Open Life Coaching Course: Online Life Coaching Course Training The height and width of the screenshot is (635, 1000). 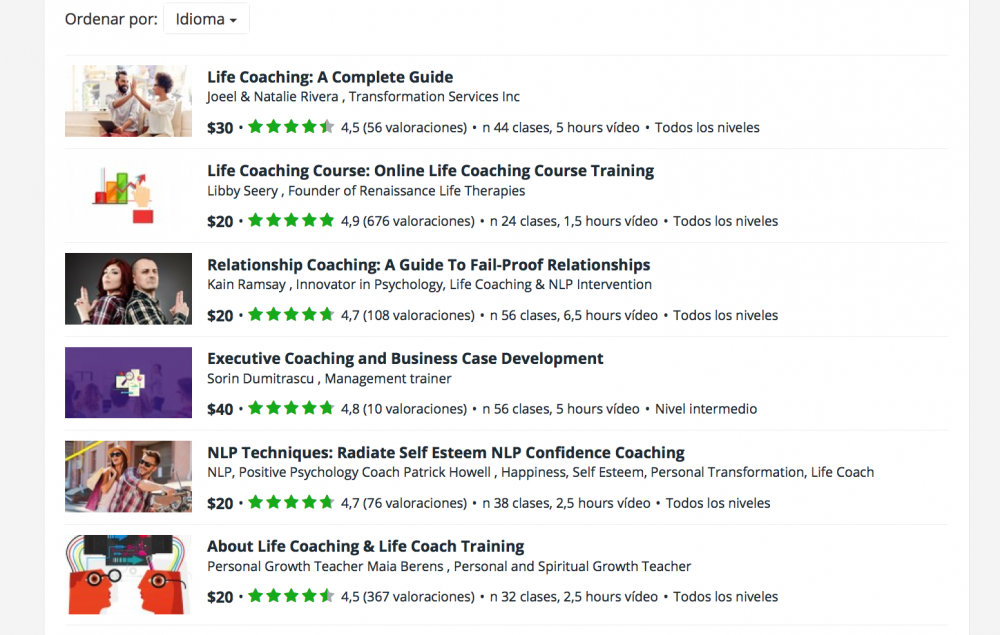pos(430,171)
